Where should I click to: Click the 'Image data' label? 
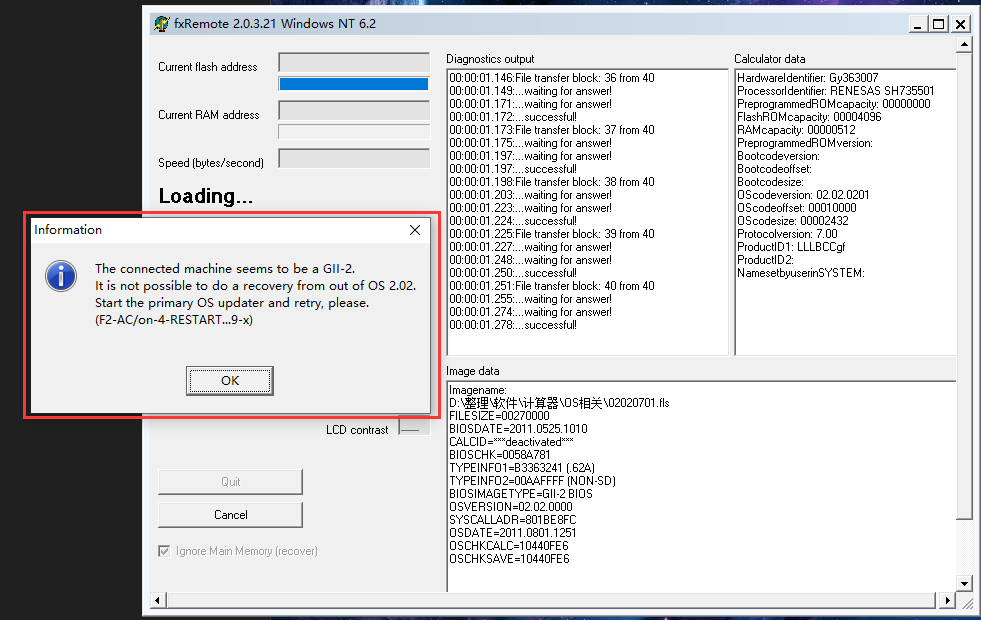(x=472, y=371)
